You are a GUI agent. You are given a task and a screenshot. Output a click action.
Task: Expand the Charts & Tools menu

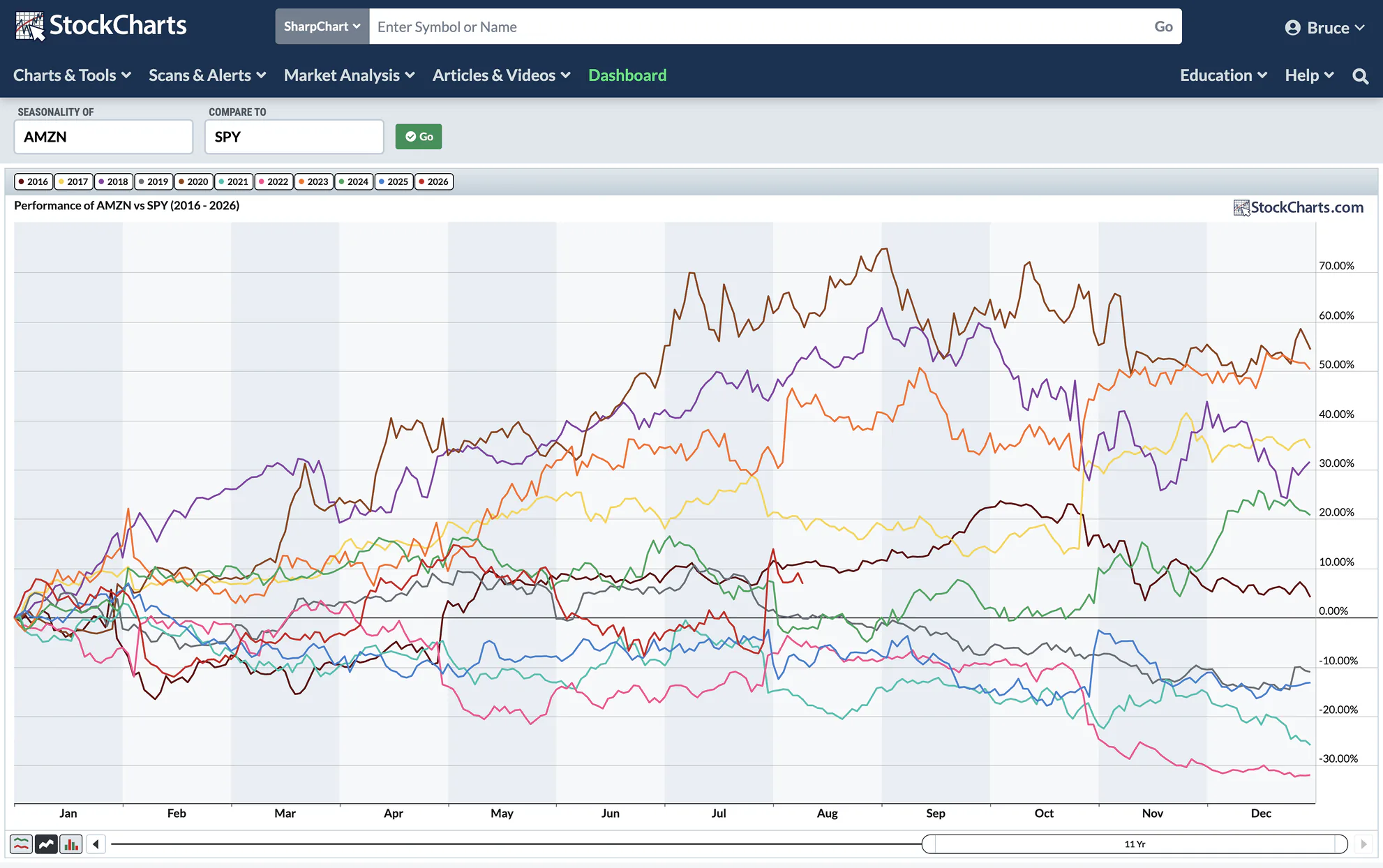72,75
